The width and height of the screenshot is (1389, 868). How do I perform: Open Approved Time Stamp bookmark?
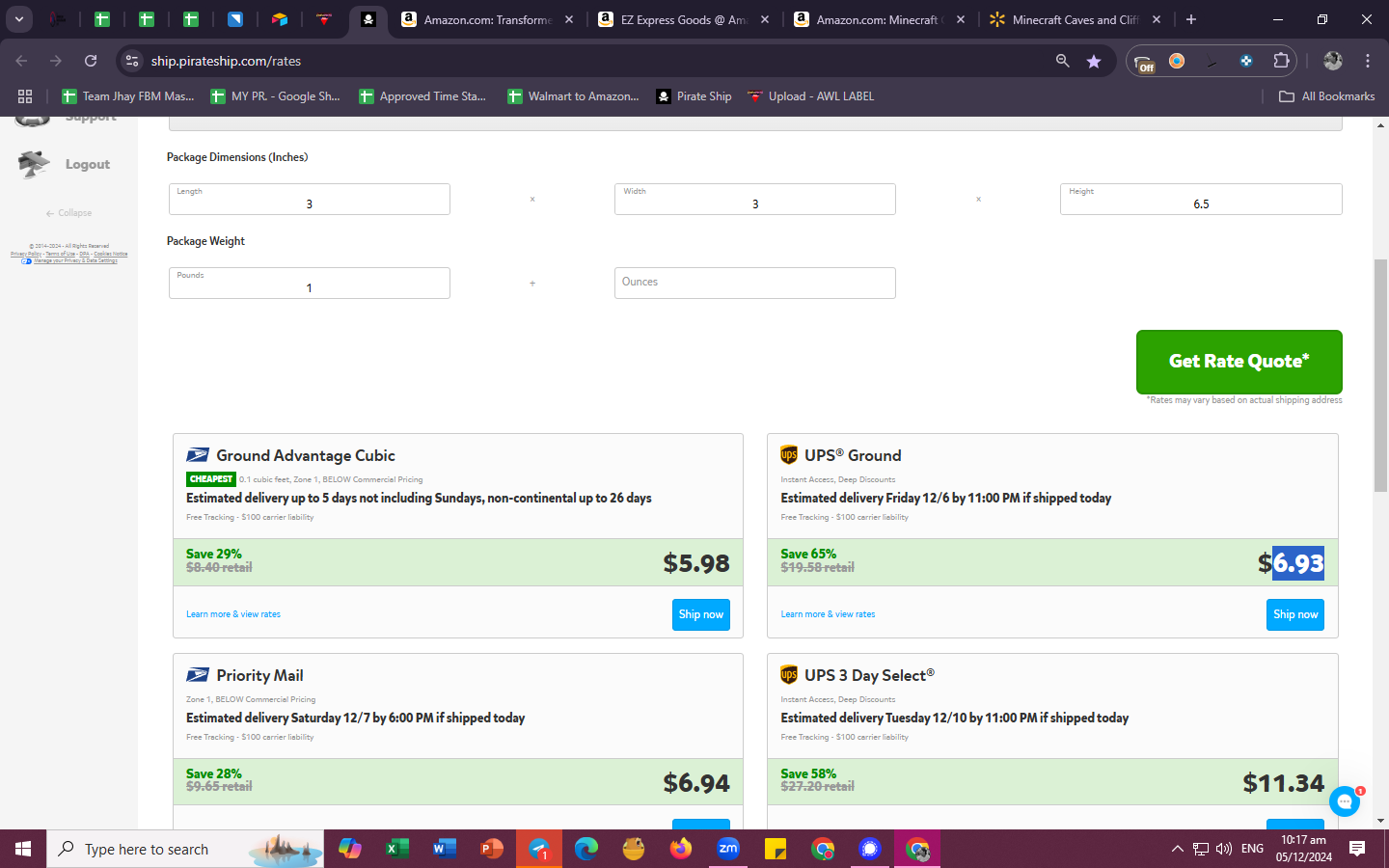pyautogui.click(x=422, y=96)
